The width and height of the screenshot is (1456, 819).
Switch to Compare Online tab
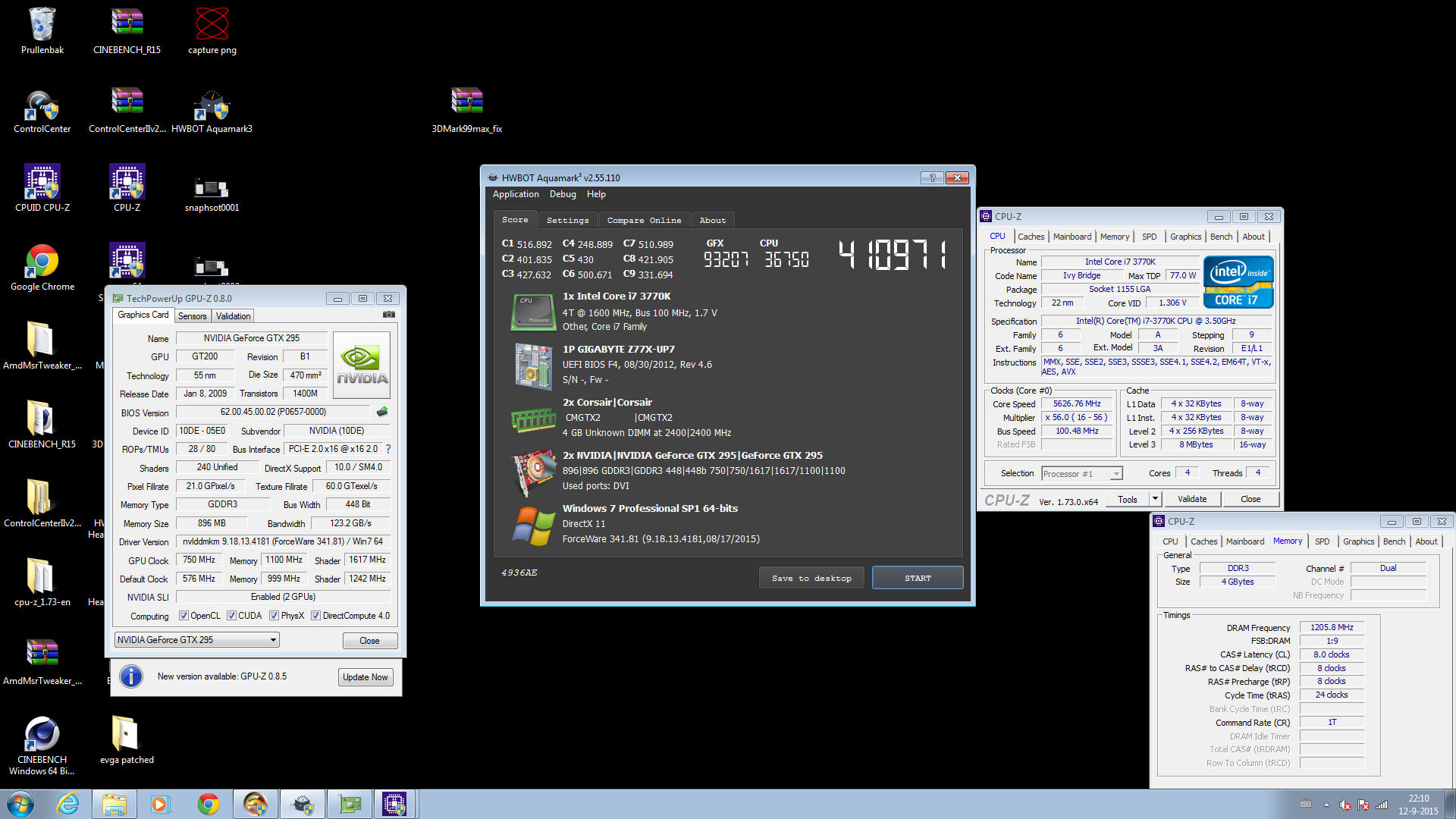tap(644, 220)
